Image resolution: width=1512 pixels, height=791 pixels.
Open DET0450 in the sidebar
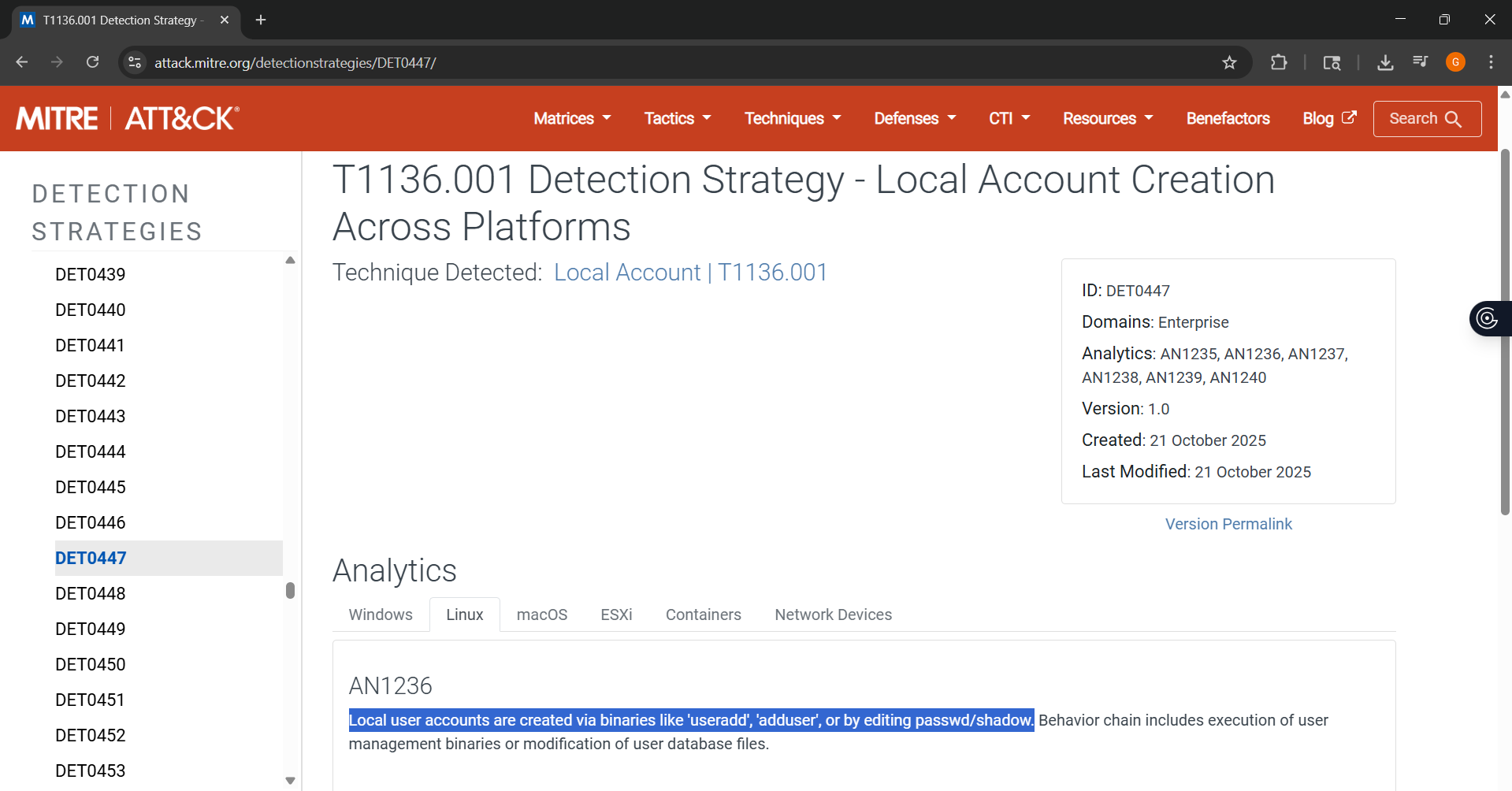tap(91, 664)
